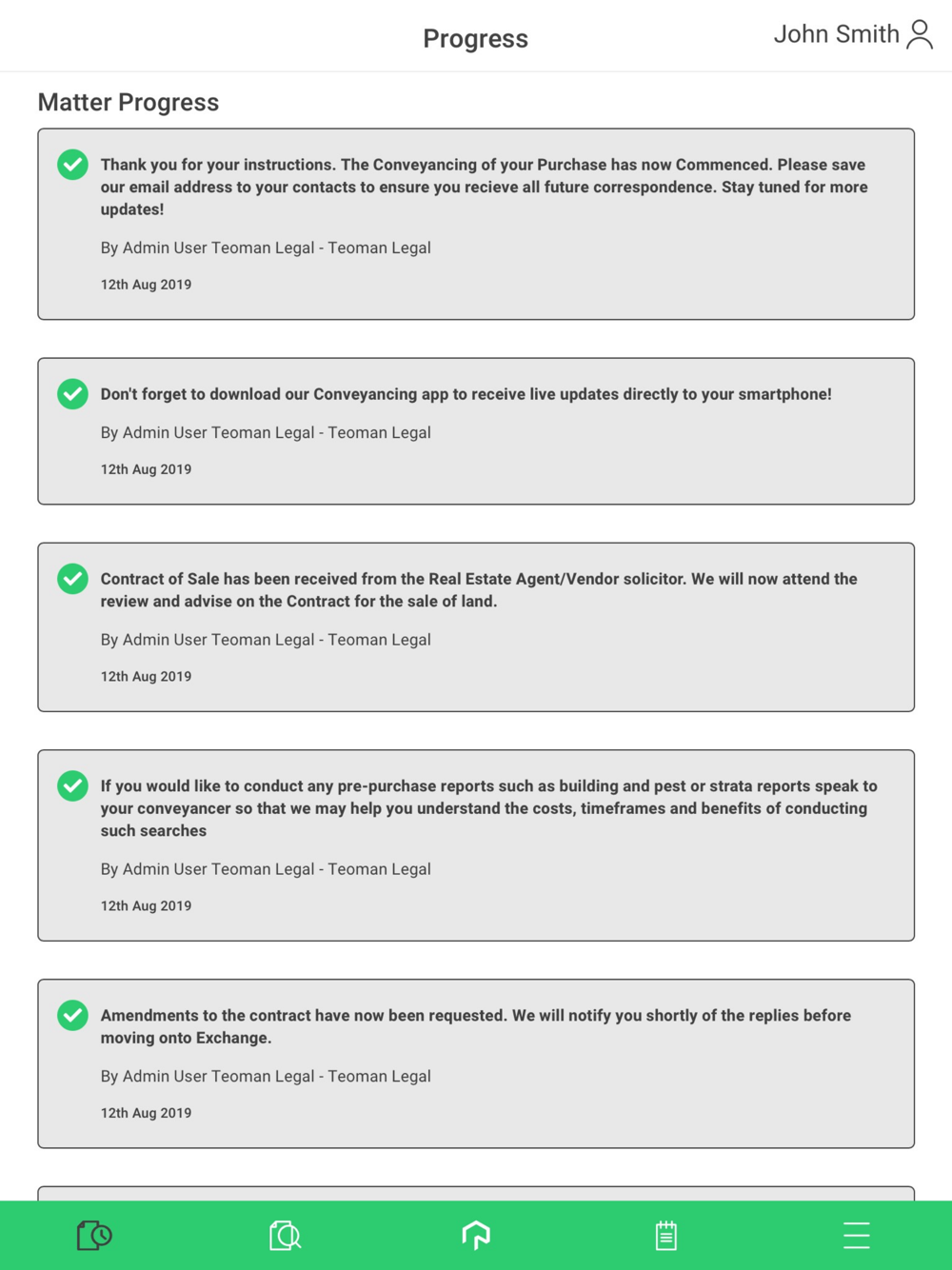
Task: Open the notepad icon in bottom bar
Action: [666, 1236]
